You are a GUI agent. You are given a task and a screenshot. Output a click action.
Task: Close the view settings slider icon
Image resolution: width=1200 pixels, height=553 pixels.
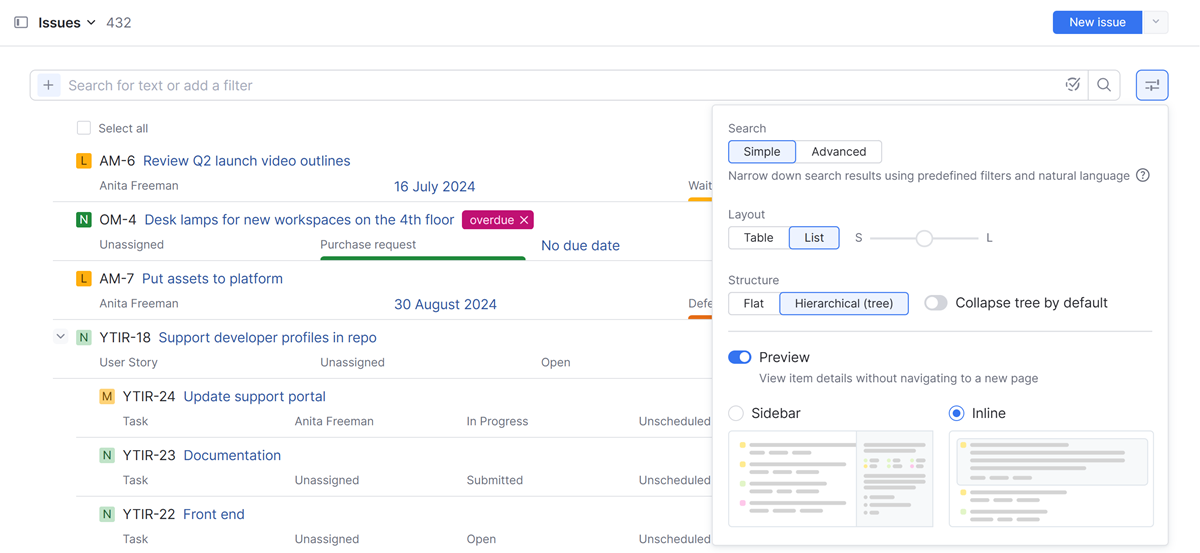[x=1152, y=85]
